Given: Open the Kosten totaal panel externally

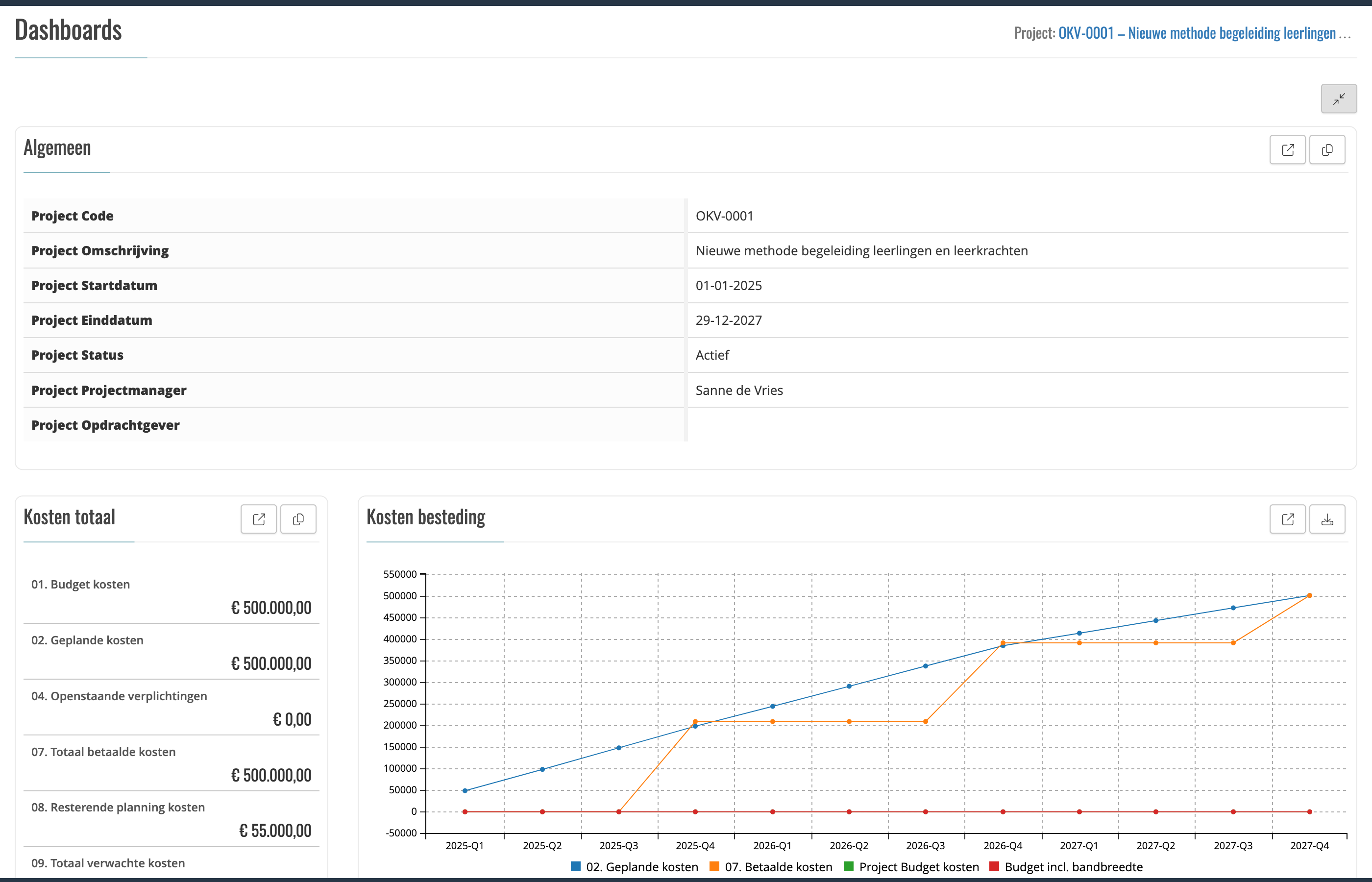Looking at the screenshot, I should (x=259, y=519).
